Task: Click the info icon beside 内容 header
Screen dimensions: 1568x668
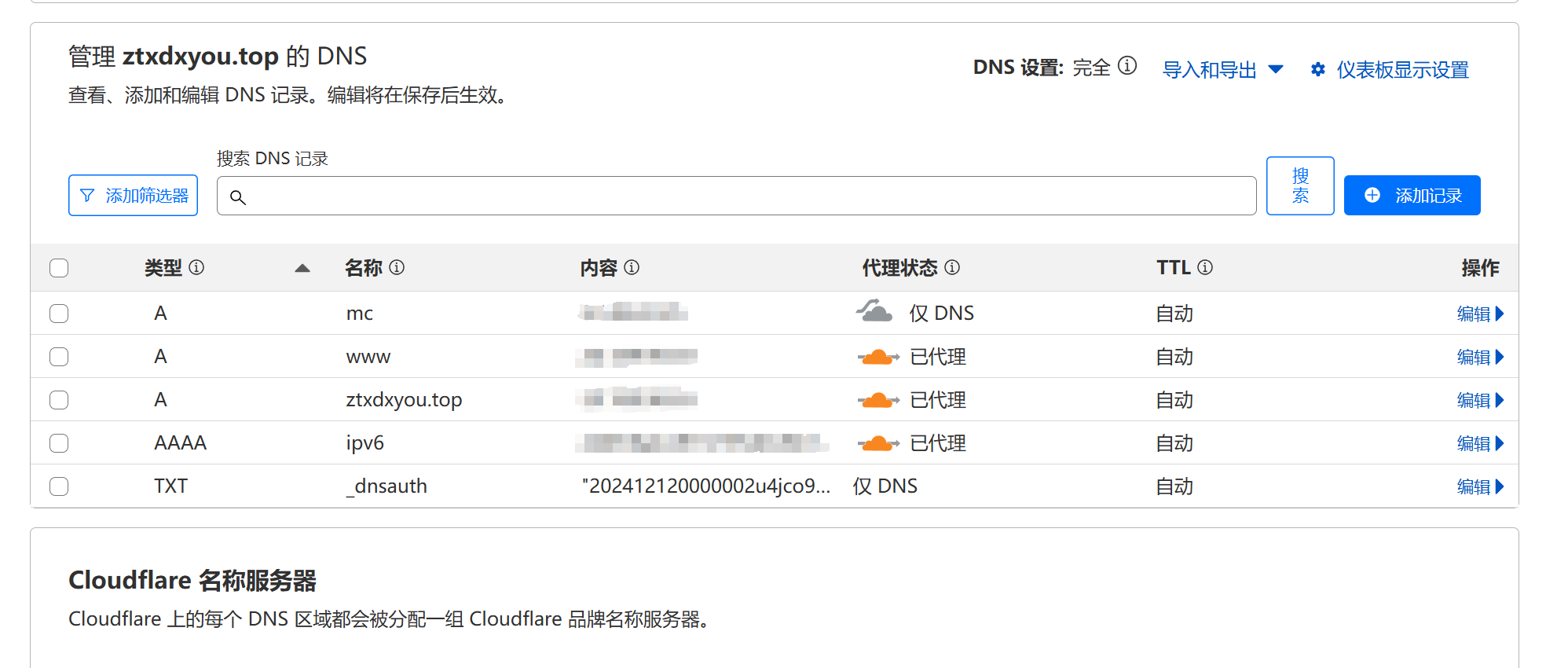Action: 632,267
